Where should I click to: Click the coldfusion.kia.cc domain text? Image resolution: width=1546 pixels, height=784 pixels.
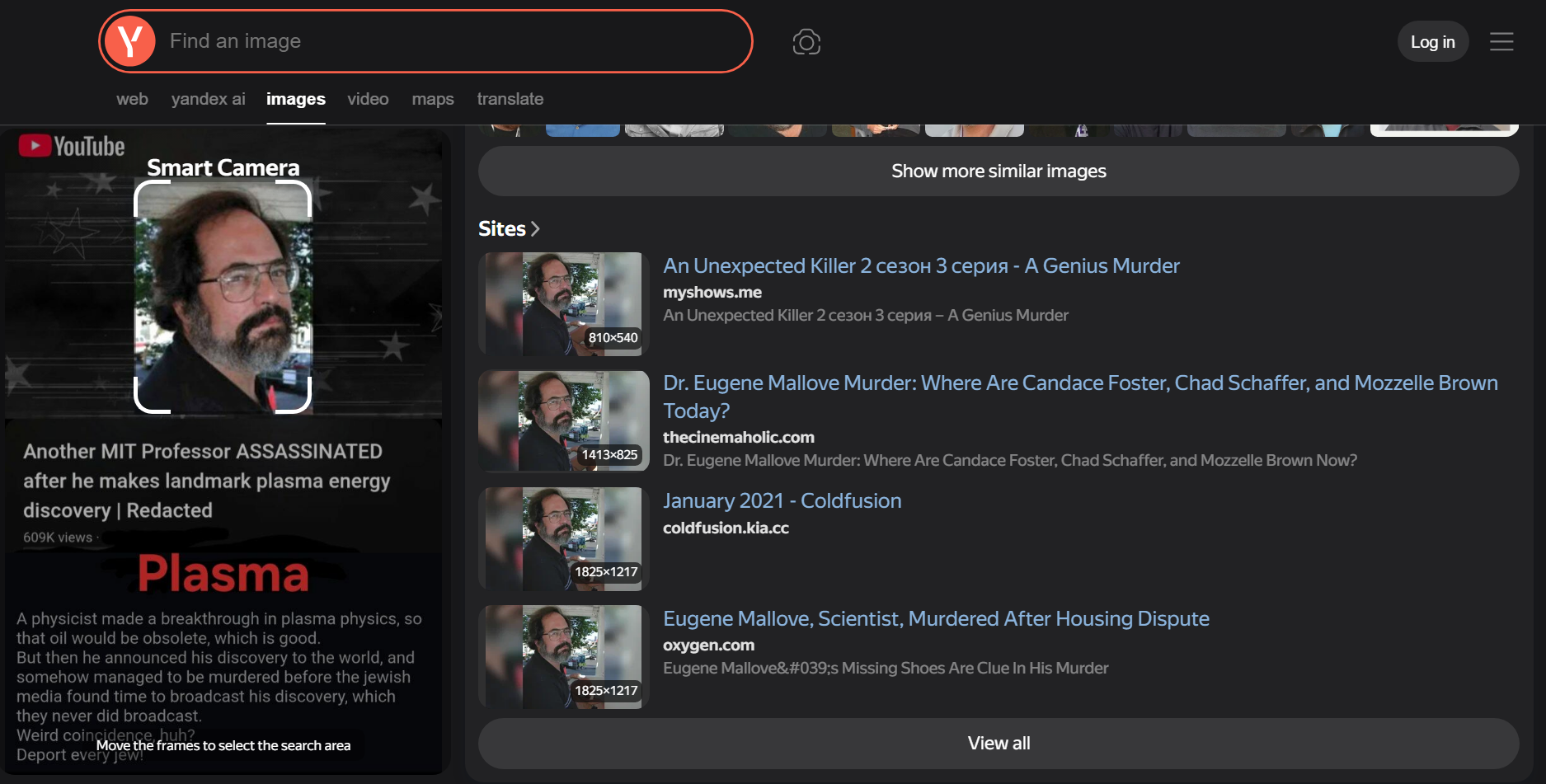click(726, 528)
